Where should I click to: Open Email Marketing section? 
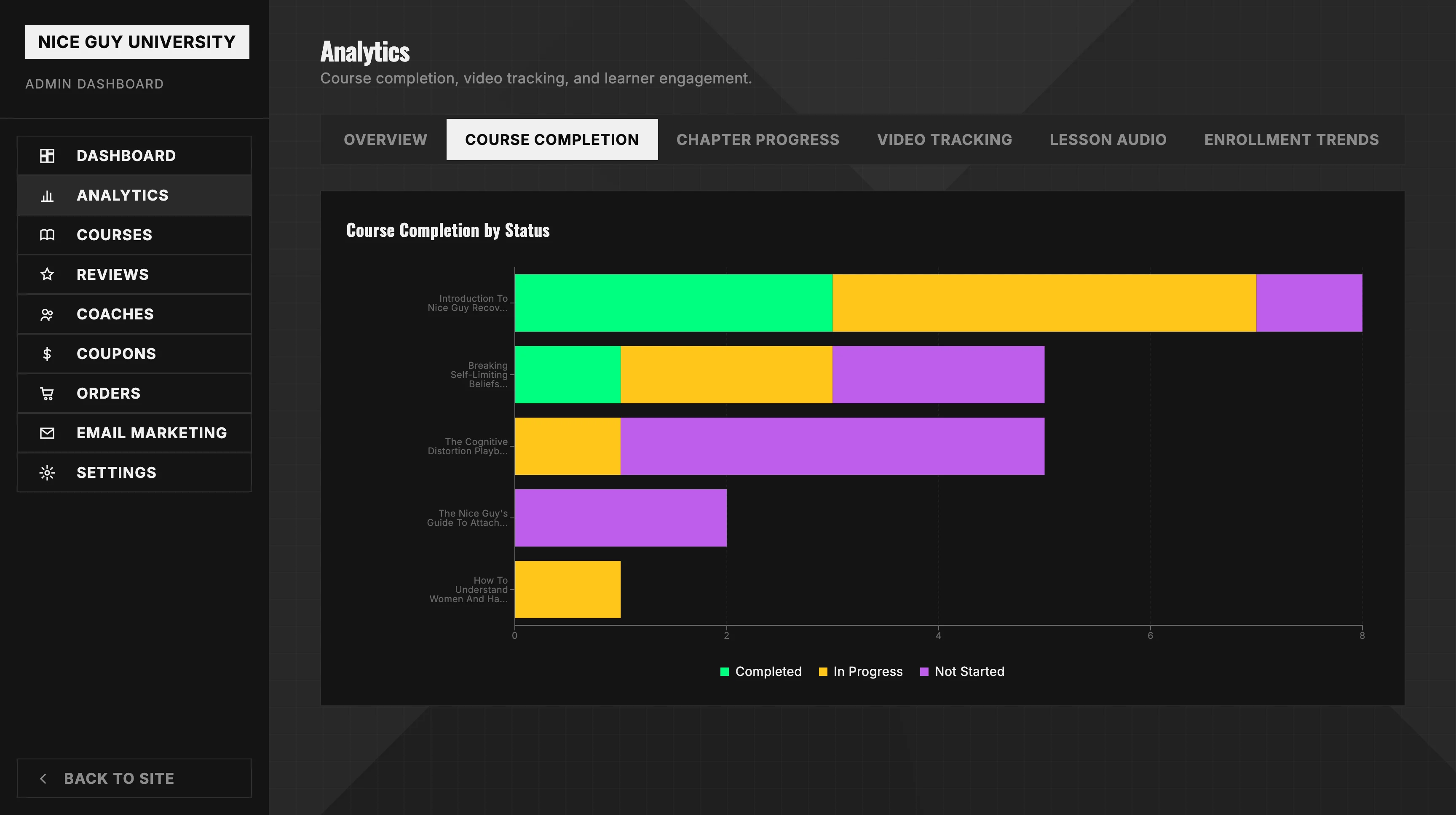tap(134, 433)
